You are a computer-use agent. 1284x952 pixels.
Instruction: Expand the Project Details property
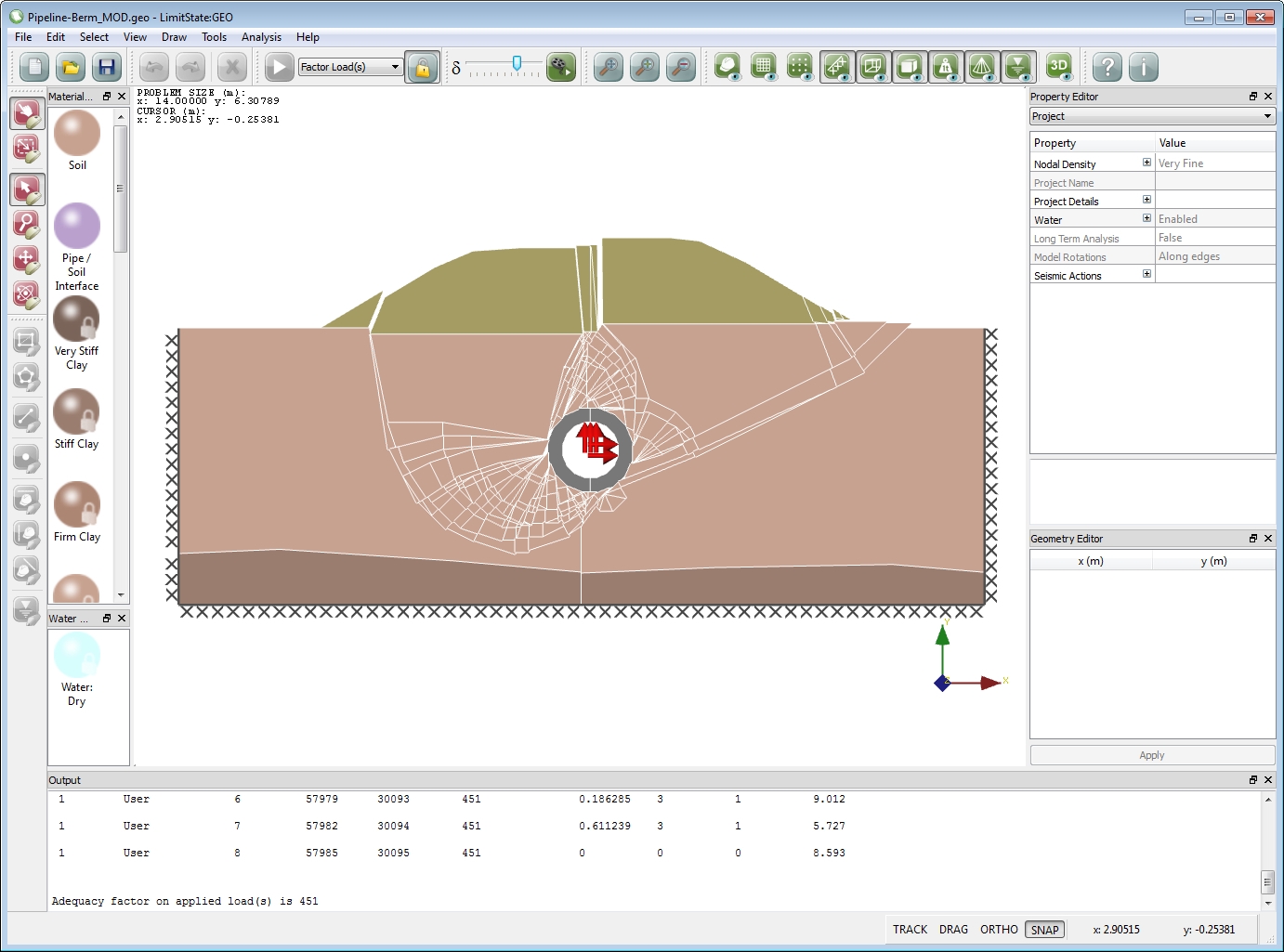(1146, 199)
